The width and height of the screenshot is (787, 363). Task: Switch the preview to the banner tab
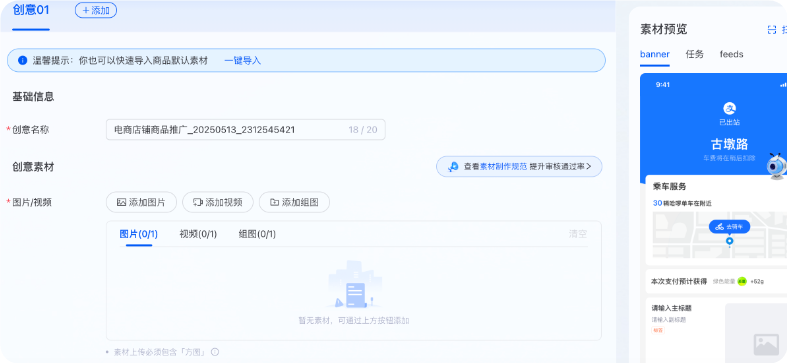click(x=654, y=54)
